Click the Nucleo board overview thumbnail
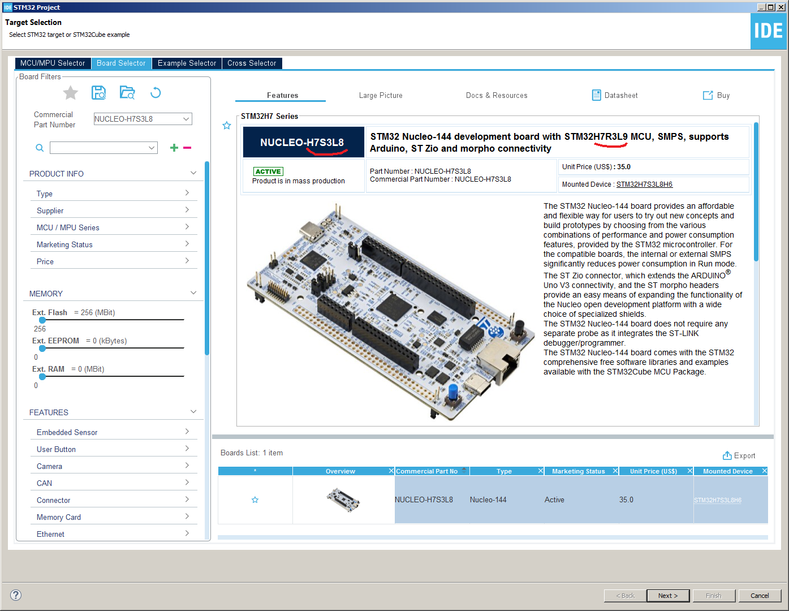The height and width of the screenshot is (611, 789). coord(343,500)
